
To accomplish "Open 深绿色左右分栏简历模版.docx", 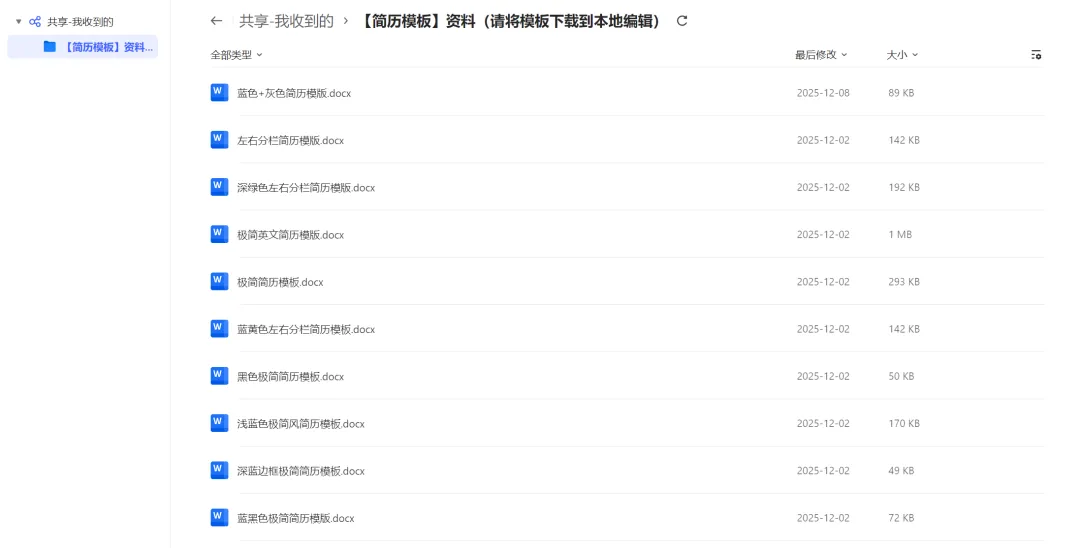I will tap(306, 187).
